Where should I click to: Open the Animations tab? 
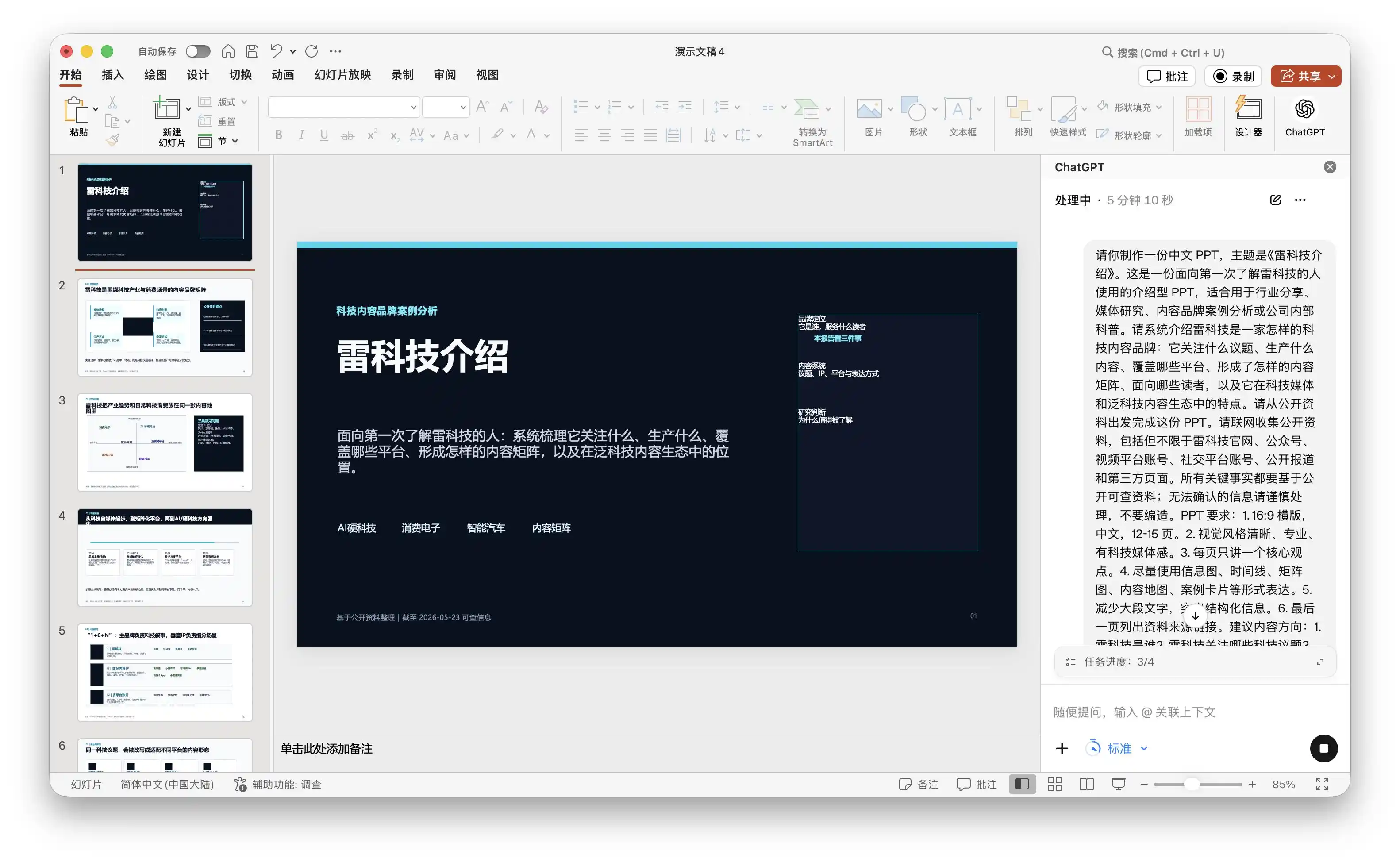tap(283, 75)
